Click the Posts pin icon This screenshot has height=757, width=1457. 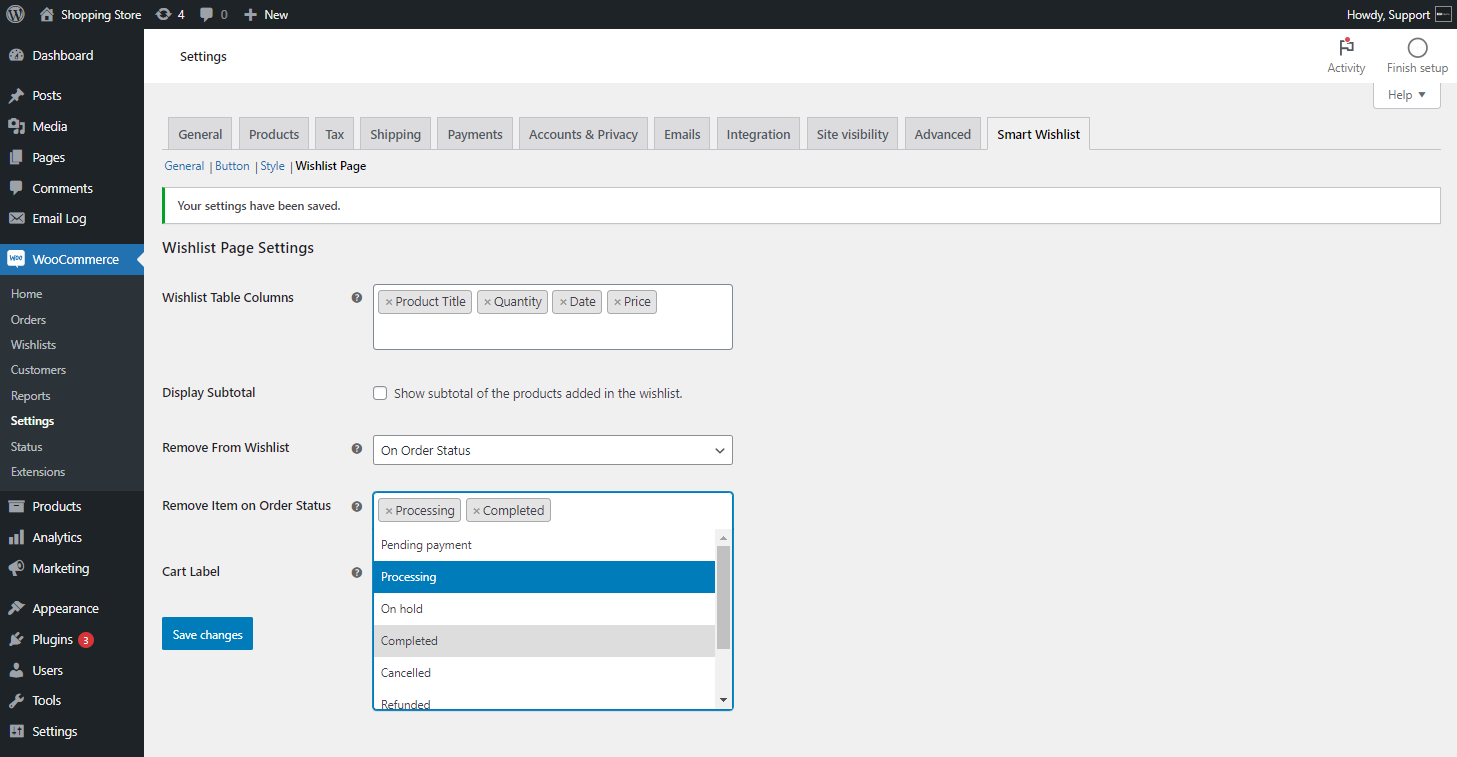(16, 96)
